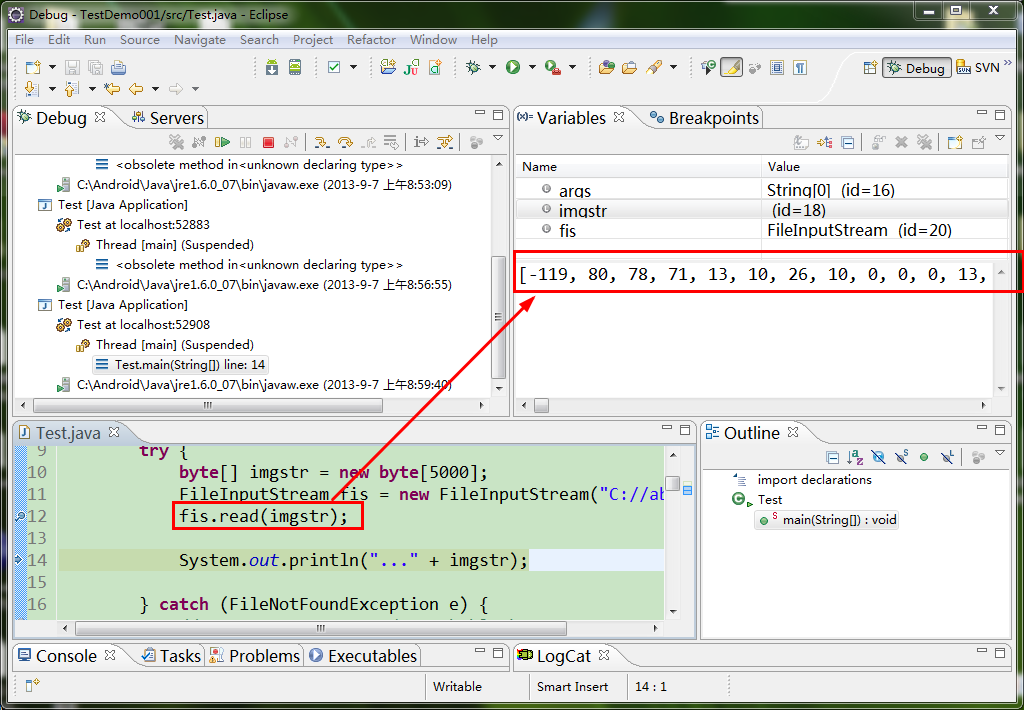Image resolution: width=1024 pixels, height=710 pixels.
Task: Click the Debug view horizontal scrollbar thumb
Action: tap(208, 406)
